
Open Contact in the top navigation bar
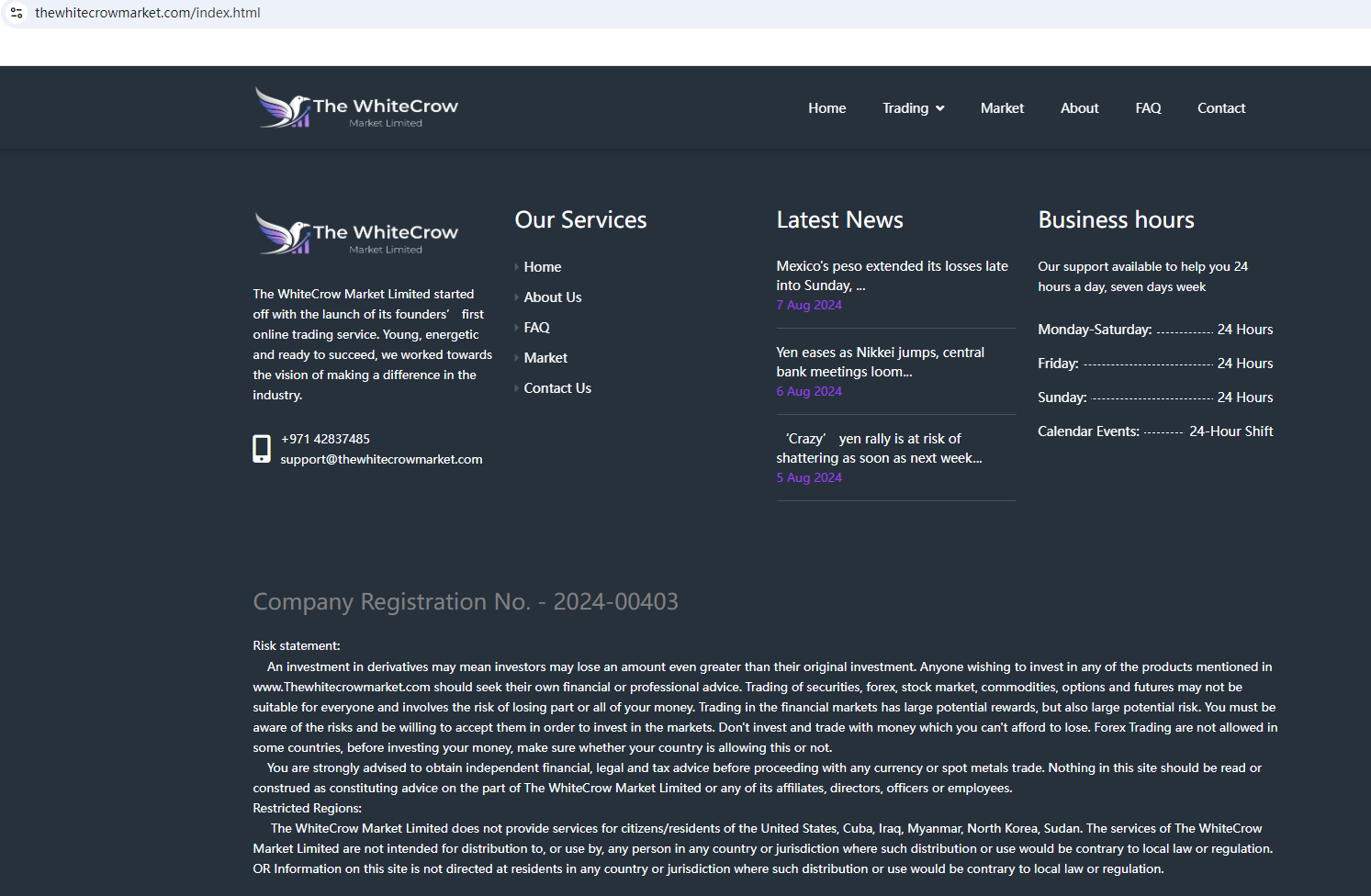(x=1220, y=108)
